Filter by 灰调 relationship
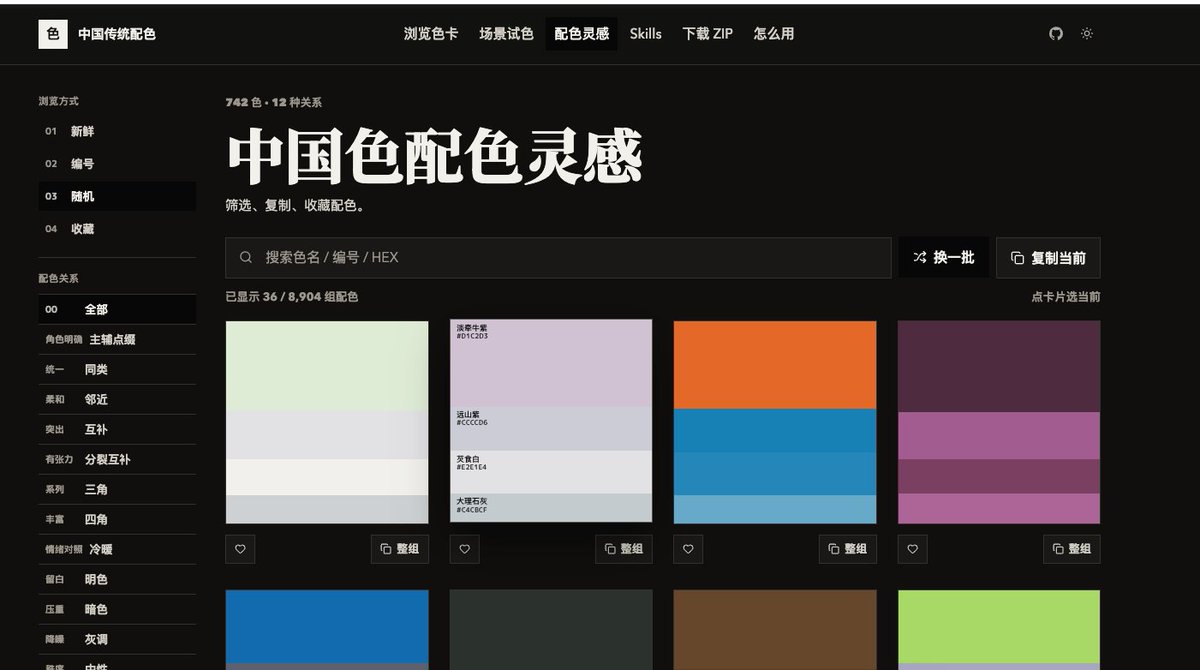The image size is (1200, 670). tap(117, 640)
